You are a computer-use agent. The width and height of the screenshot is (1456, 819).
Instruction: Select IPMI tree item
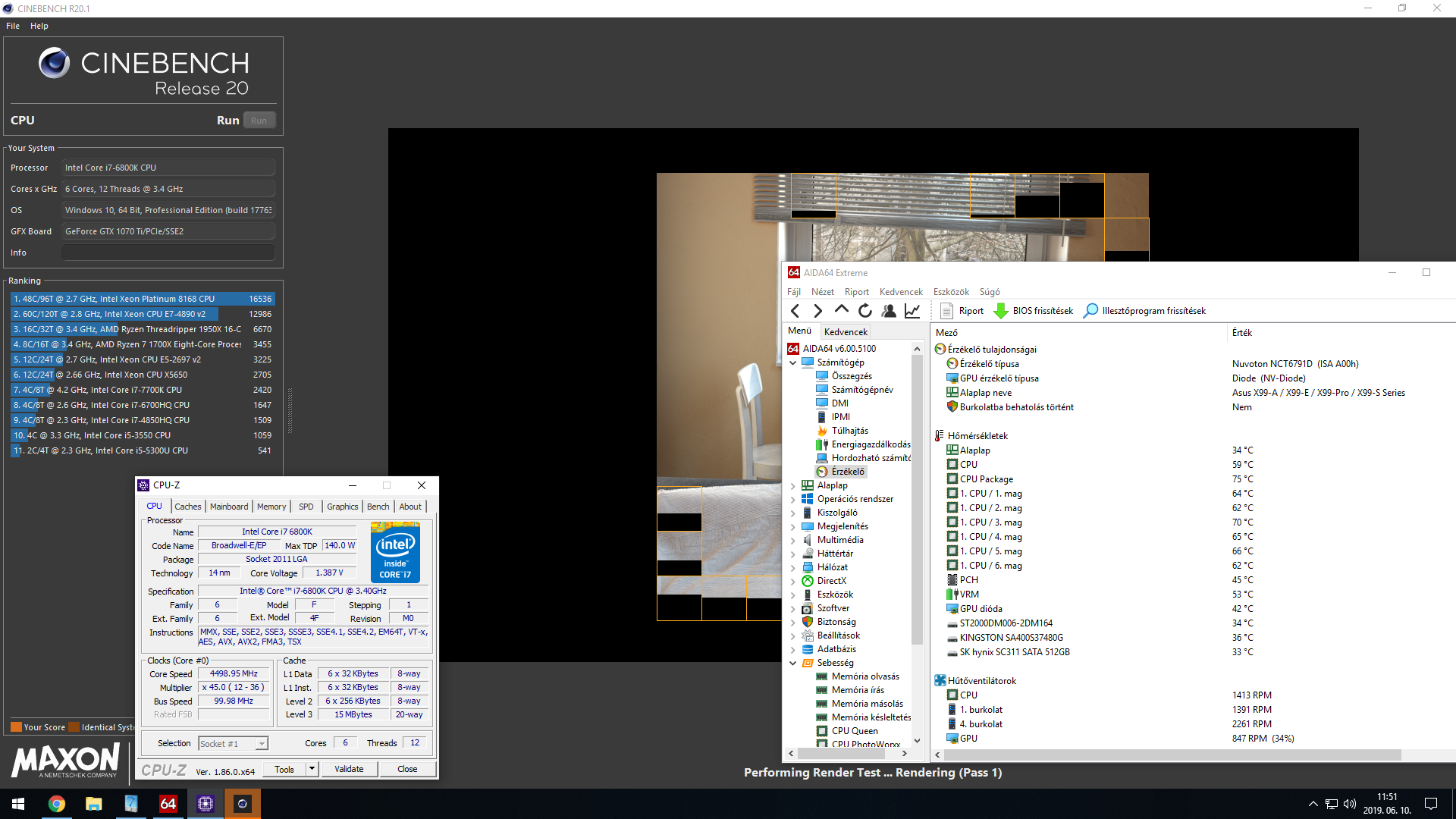point(833,417)
